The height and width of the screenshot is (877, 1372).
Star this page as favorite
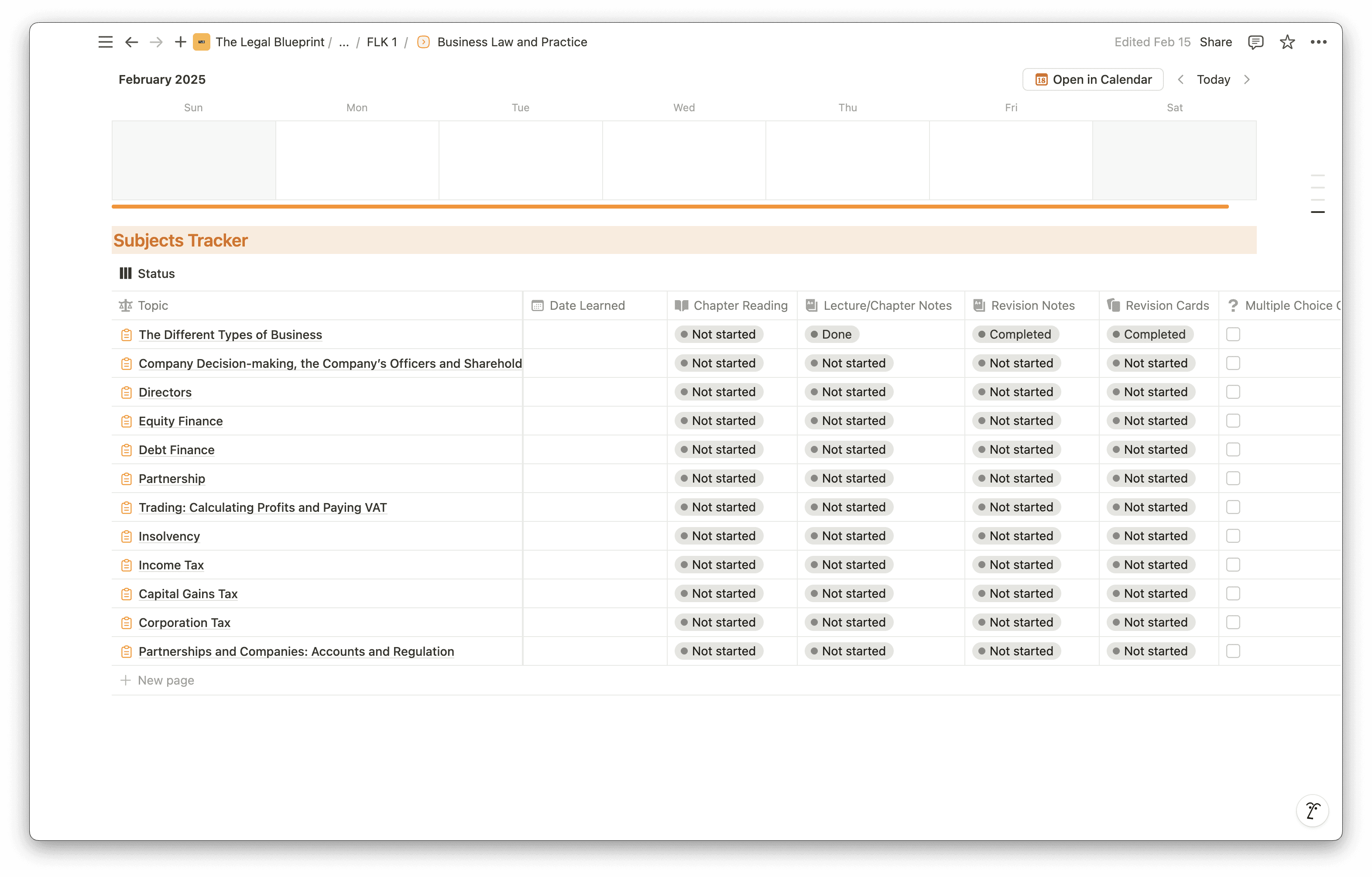tap(1287, 42)
